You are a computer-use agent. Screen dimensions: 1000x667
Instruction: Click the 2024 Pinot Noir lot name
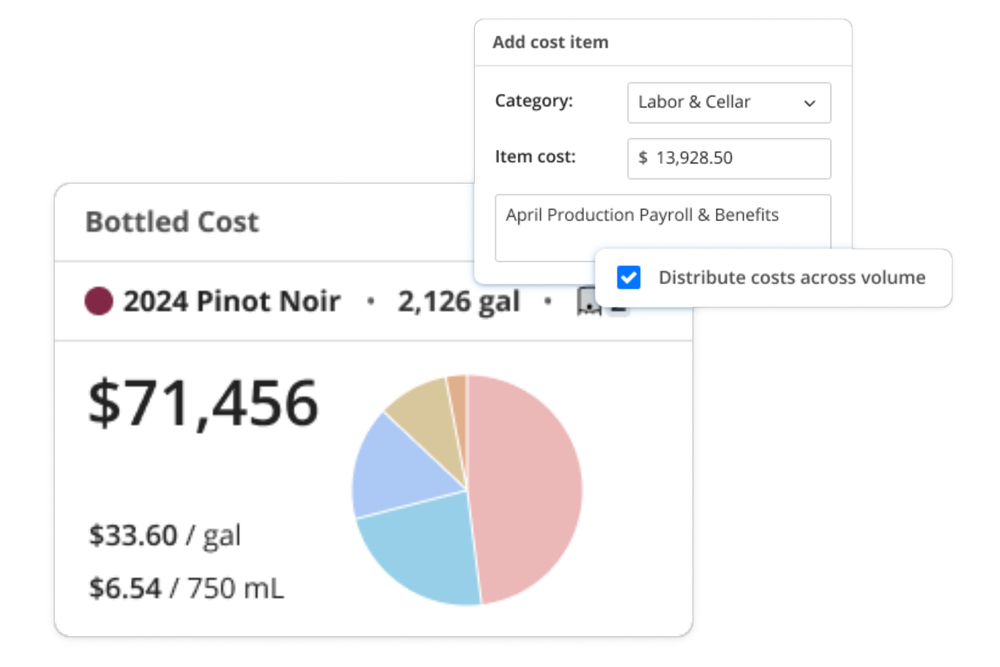coord(232,301)
